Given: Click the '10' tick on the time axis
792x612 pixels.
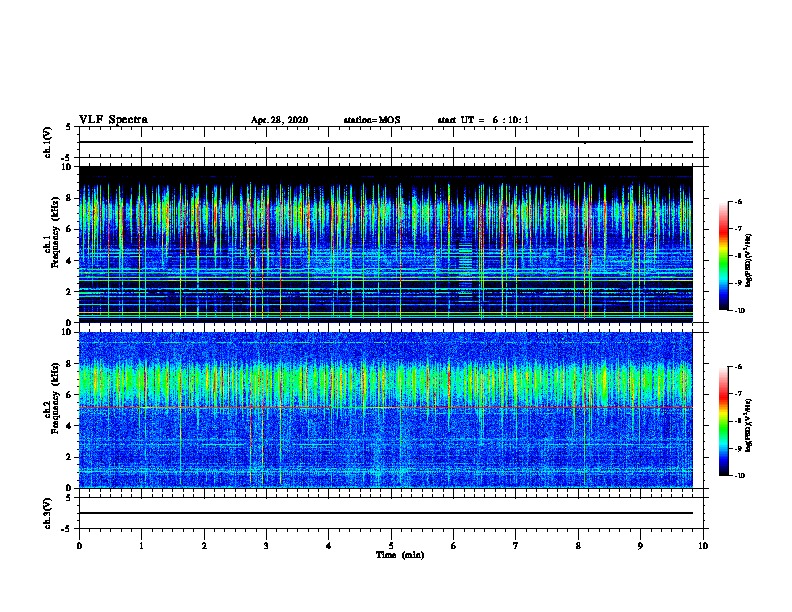Looking at the screenshot, I should pyautogui.click(x=703, y=545).
